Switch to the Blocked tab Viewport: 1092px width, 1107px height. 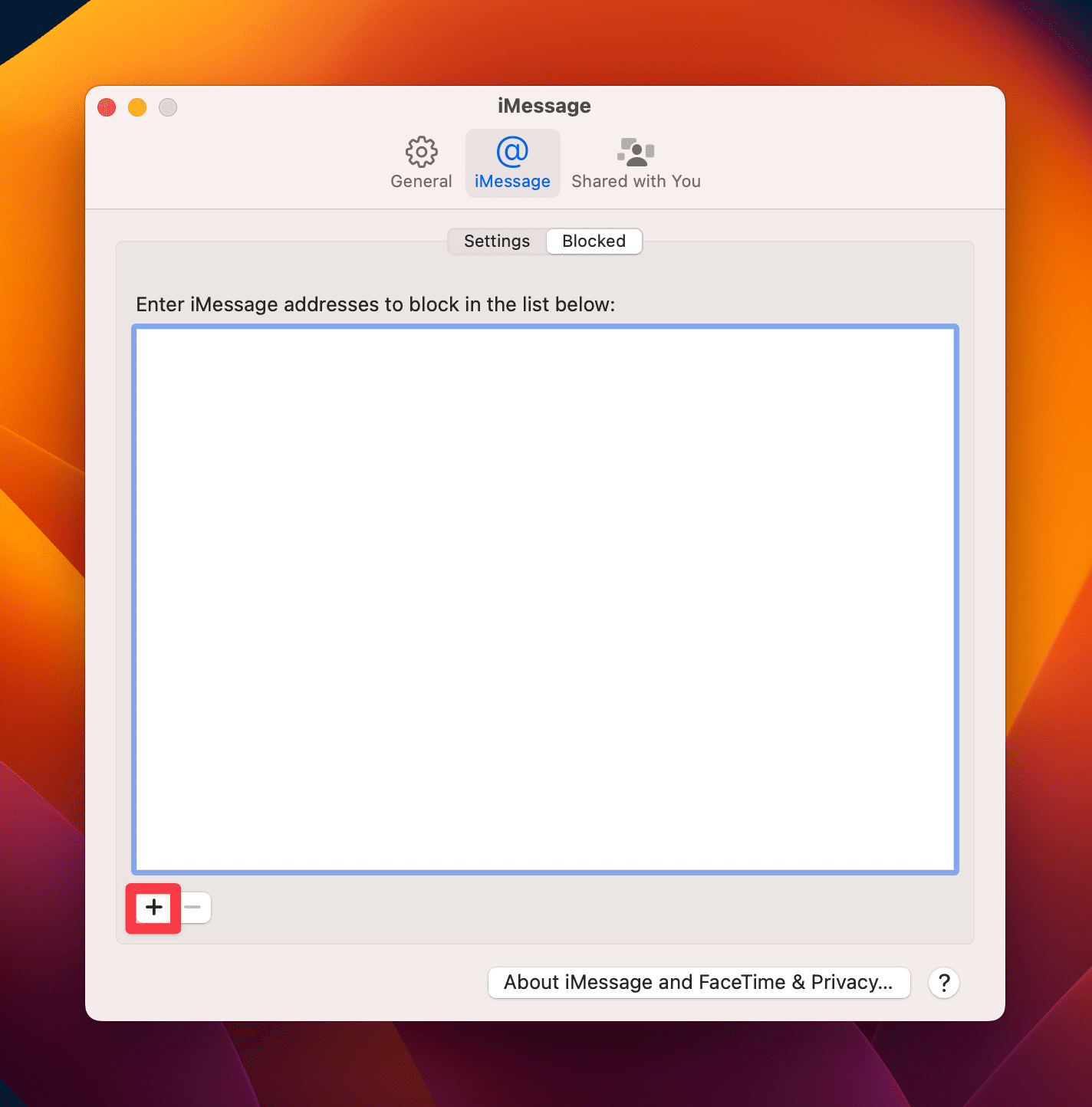[594, 241]
